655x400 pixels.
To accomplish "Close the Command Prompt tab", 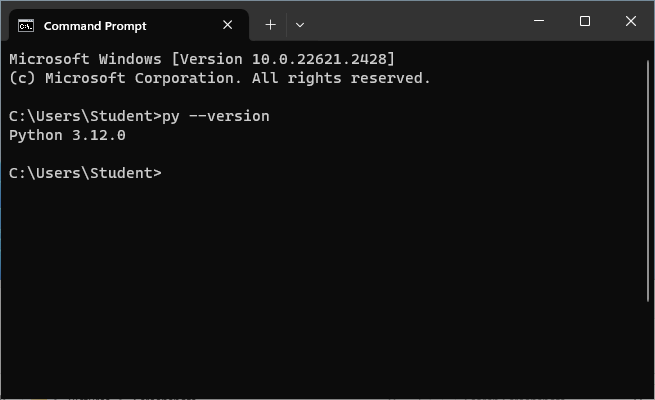I will pyautogui.click(x=229, y=25).
